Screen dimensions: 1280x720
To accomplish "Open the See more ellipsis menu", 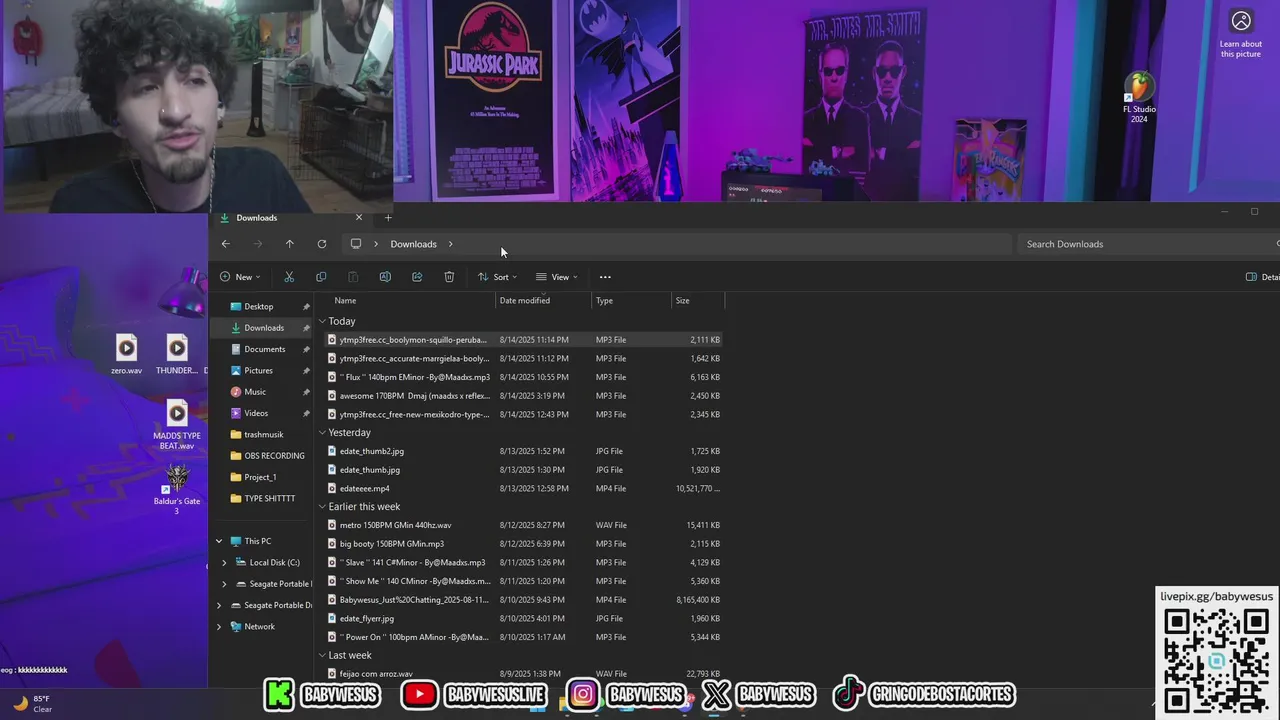I will tap(605, 277).
